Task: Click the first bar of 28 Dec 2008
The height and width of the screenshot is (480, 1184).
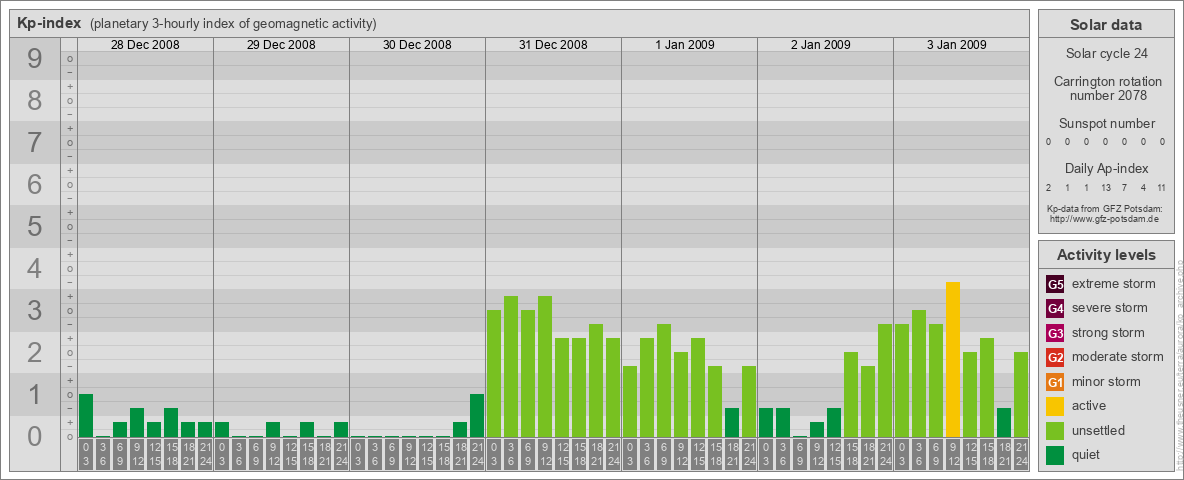Action: 86,415
